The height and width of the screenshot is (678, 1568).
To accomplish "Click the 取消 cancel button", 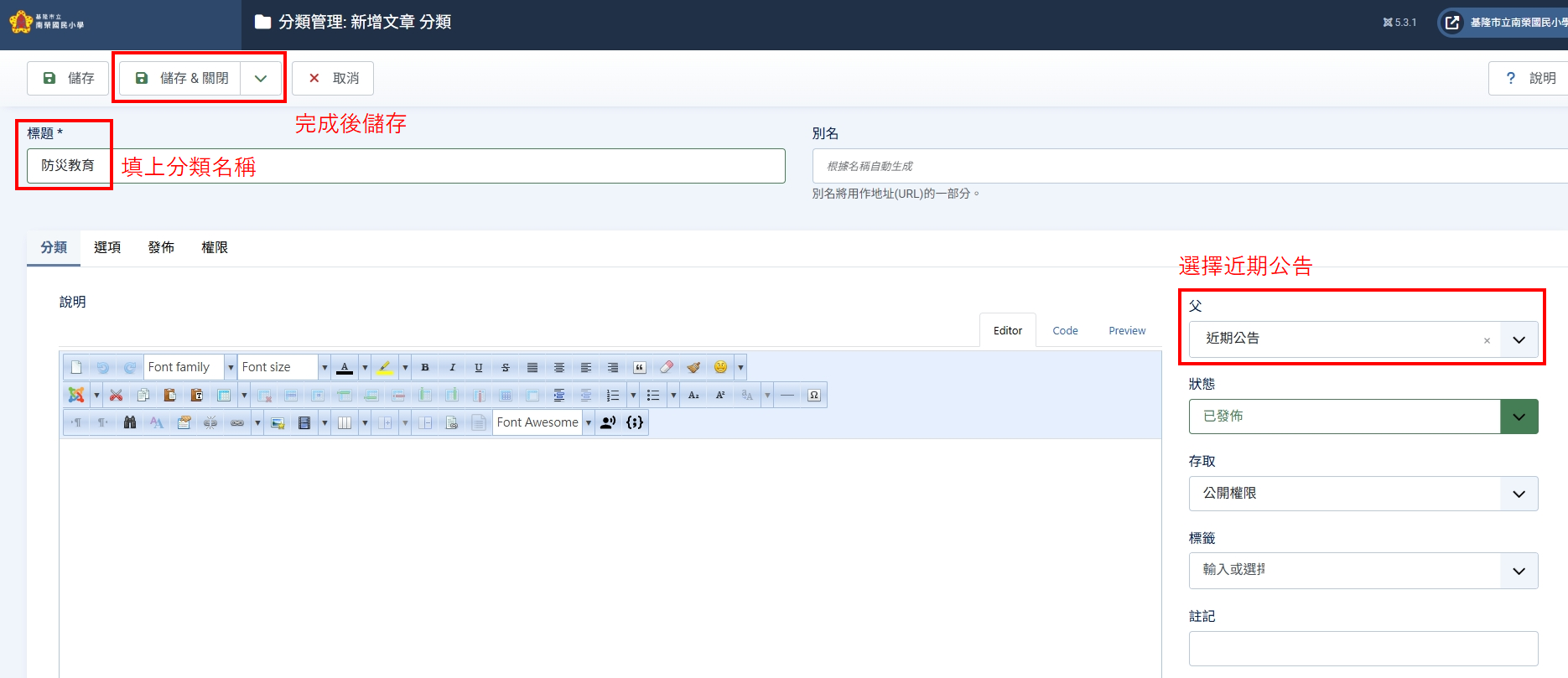I will click(x=334, y=78).
